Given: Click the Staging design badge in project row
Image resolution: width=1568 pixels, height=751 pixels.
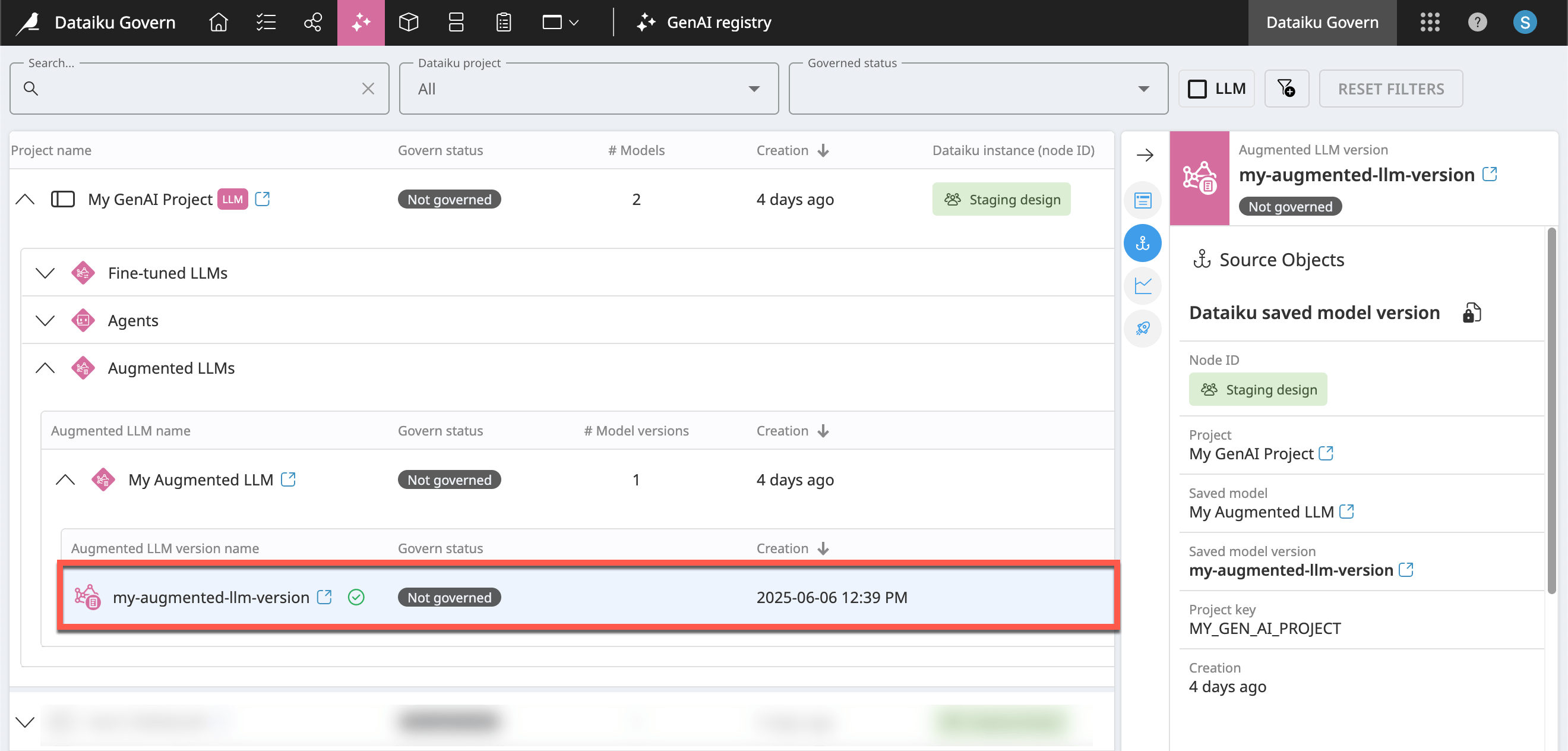Looking at the screenshot, I should click(x=1001, y=199).
